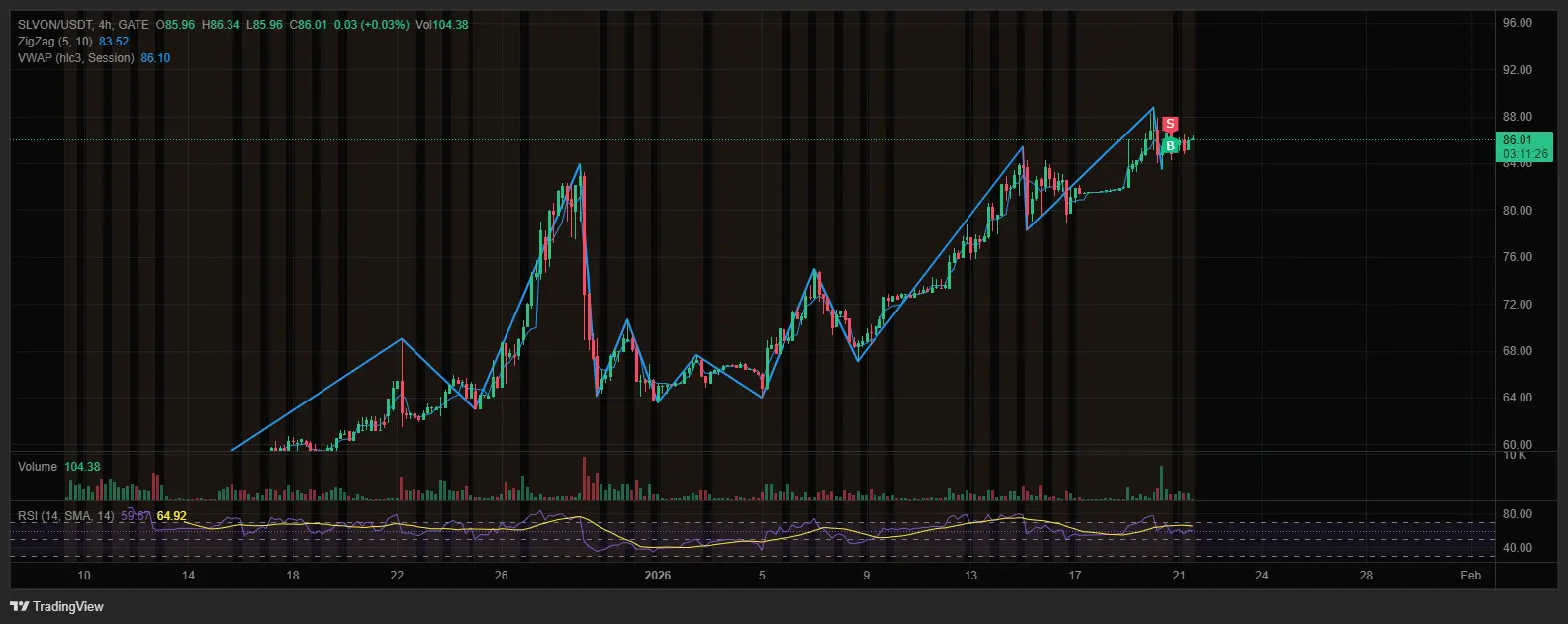
Task: Click the 68.00 price axis label
Action: click(x=1518, y=351)
